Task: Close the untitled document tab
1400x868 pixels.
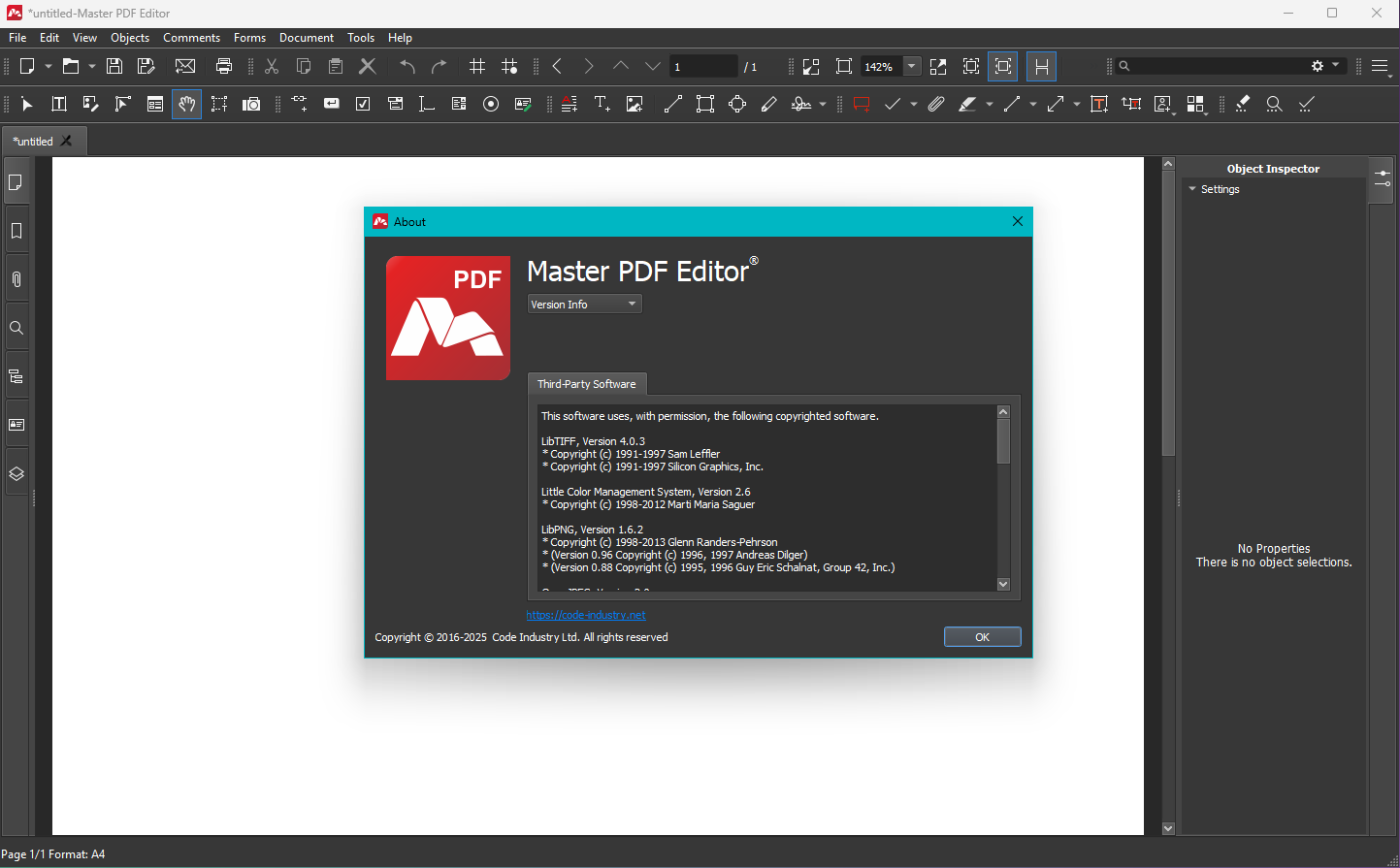Action: pos(66,141)
